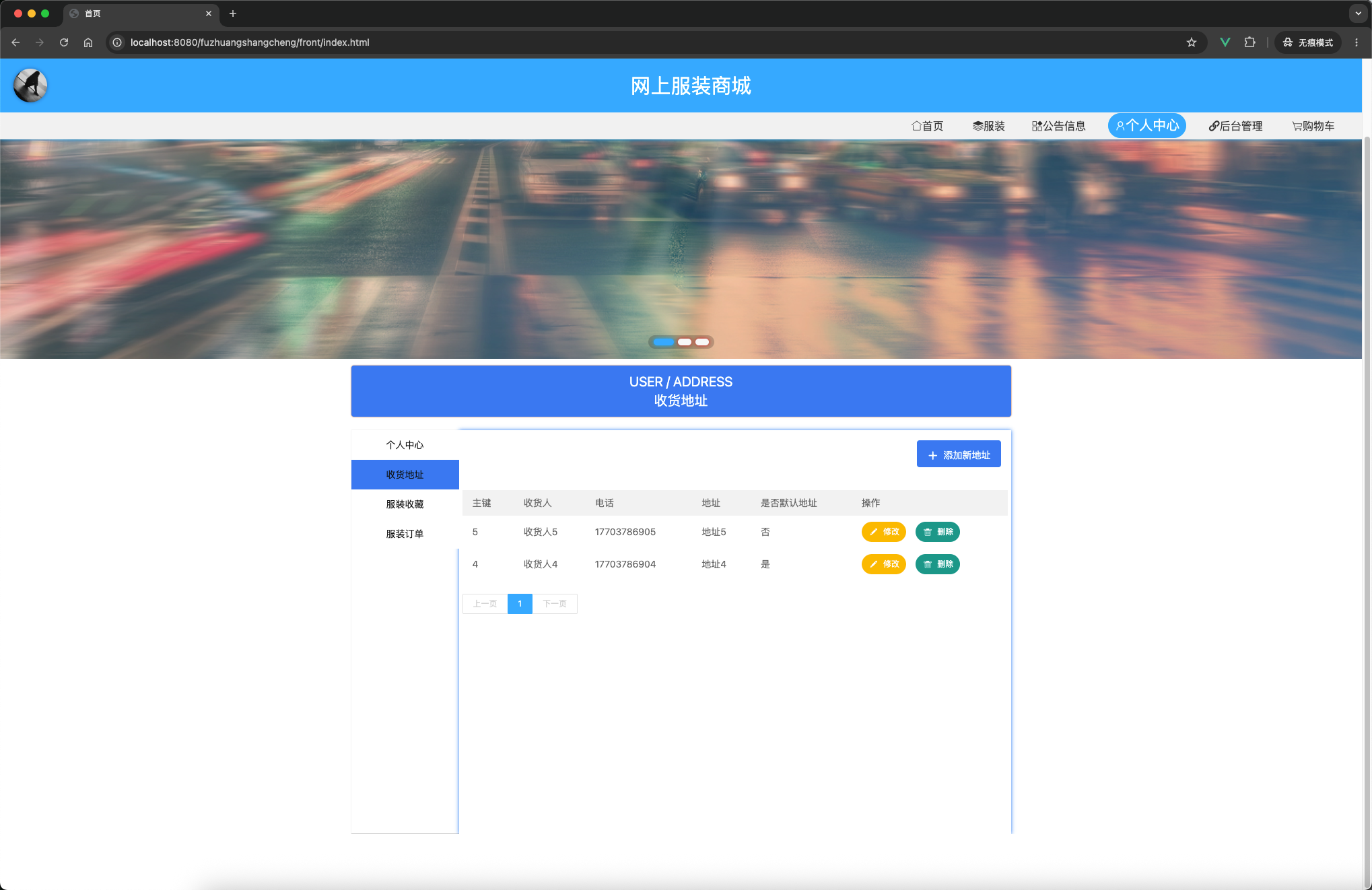Click the 添加新地址 button
The height and width of the screenshot is (890, 1372).
pos(959,454)
